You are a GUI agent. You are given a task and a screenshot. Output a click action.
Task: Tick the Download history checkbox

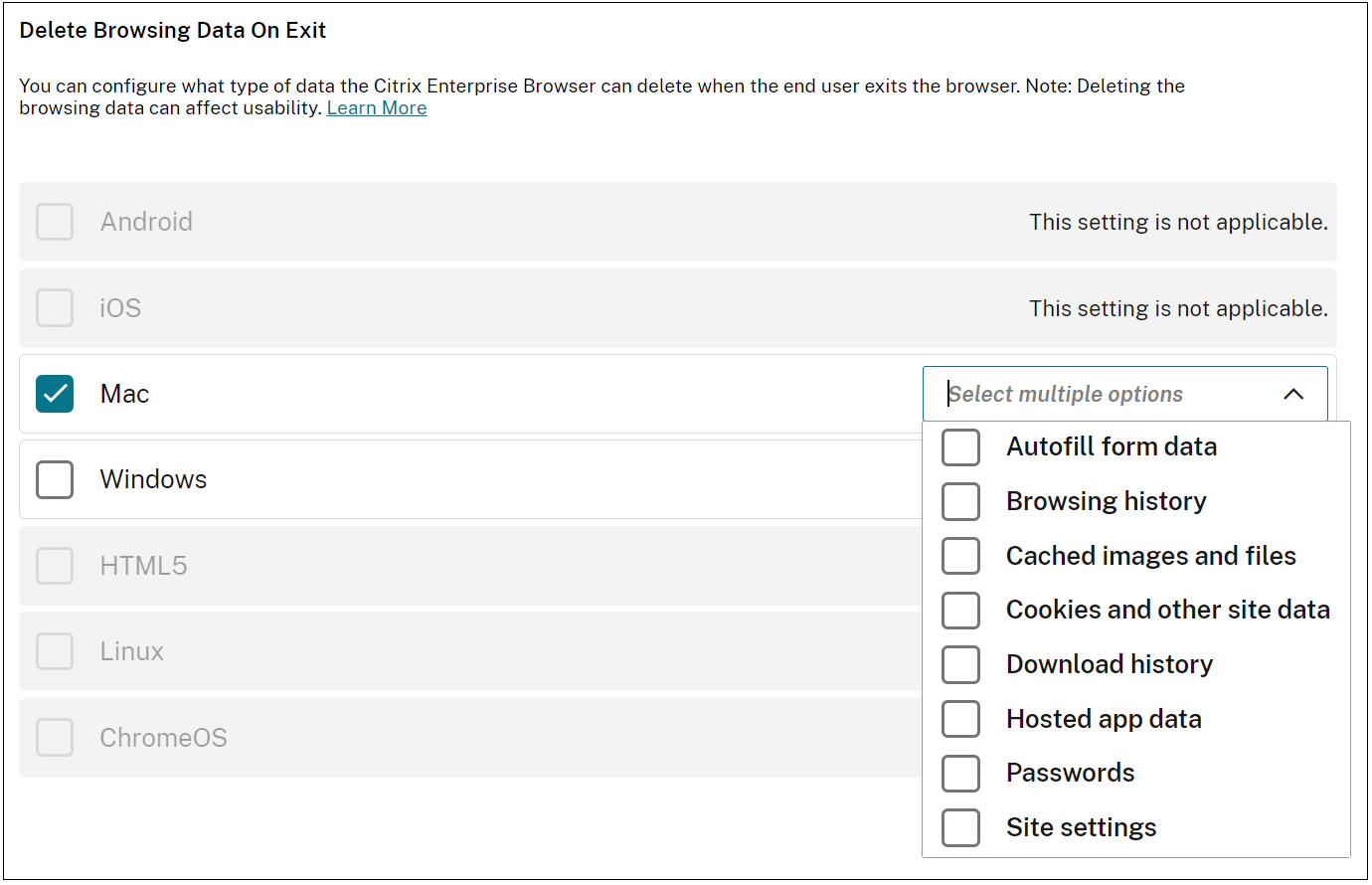[x=960, y=664]
